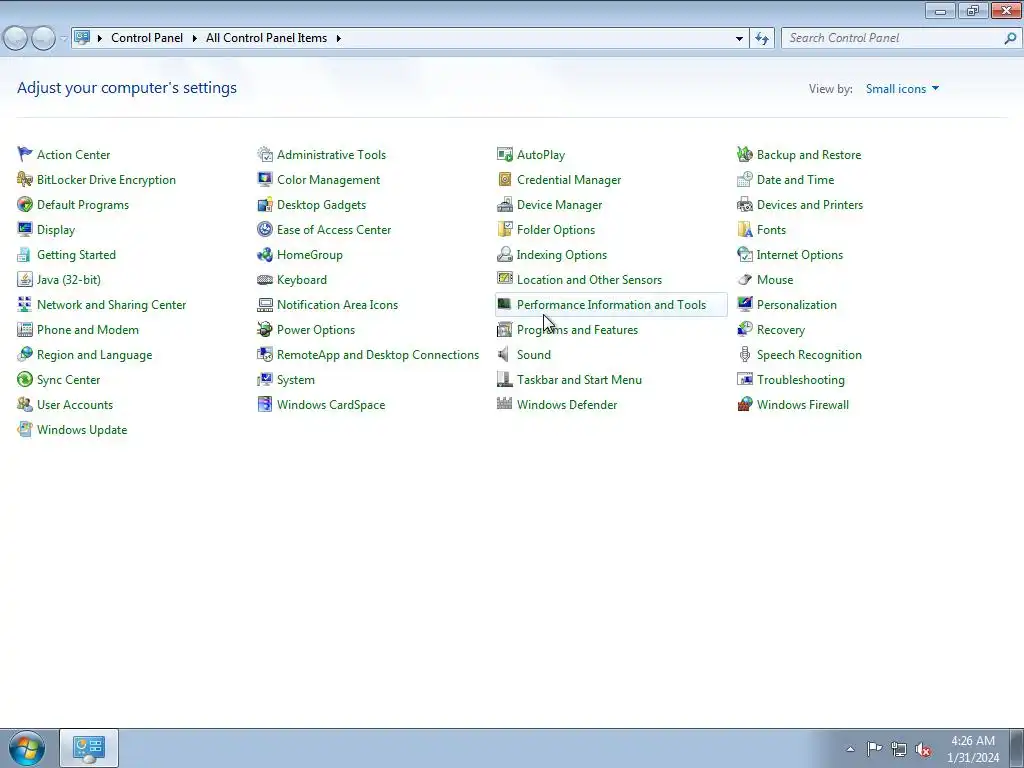
Task: Expand the arrow after All Control Panel Items
Action: [x=338, y=38]
